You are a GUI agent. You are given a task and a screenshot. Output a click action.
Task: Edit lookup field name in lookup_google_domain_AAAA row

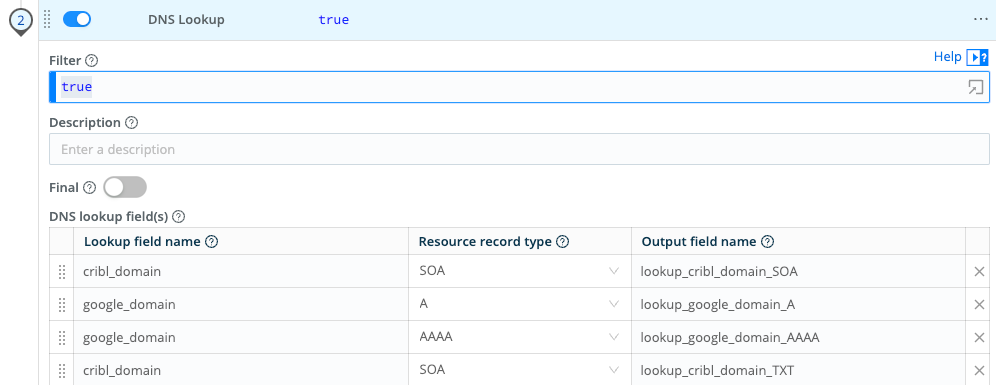click(241, 337)
